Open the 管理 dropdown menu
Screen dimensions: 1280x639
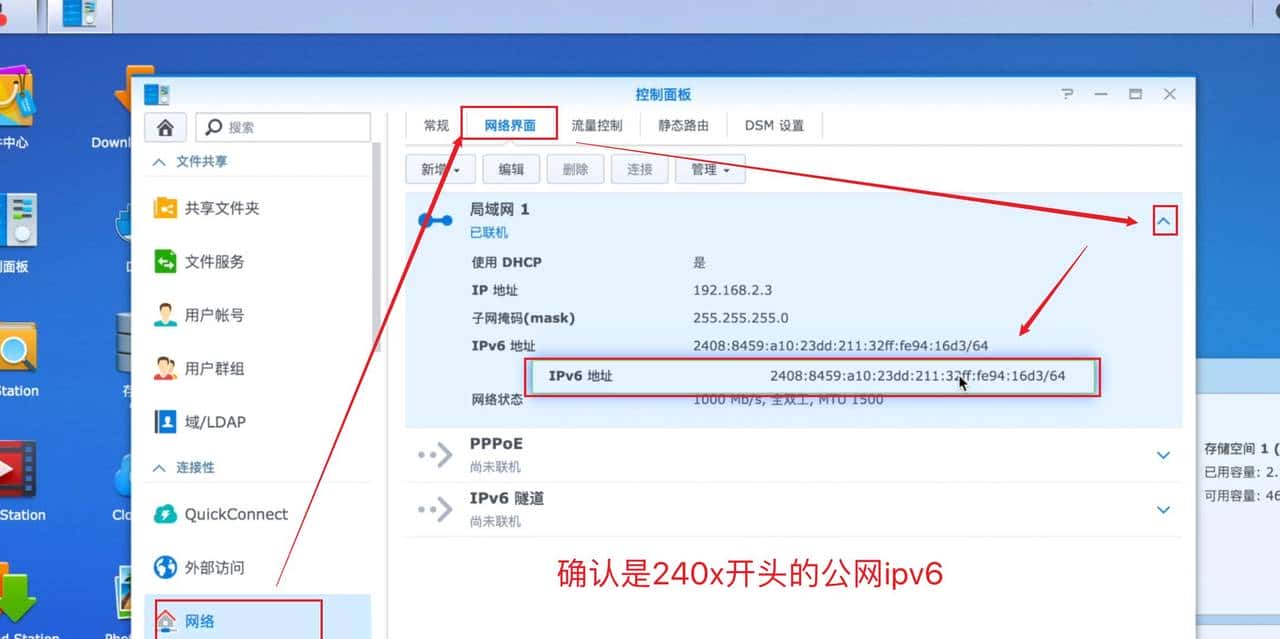click(710, 169)
